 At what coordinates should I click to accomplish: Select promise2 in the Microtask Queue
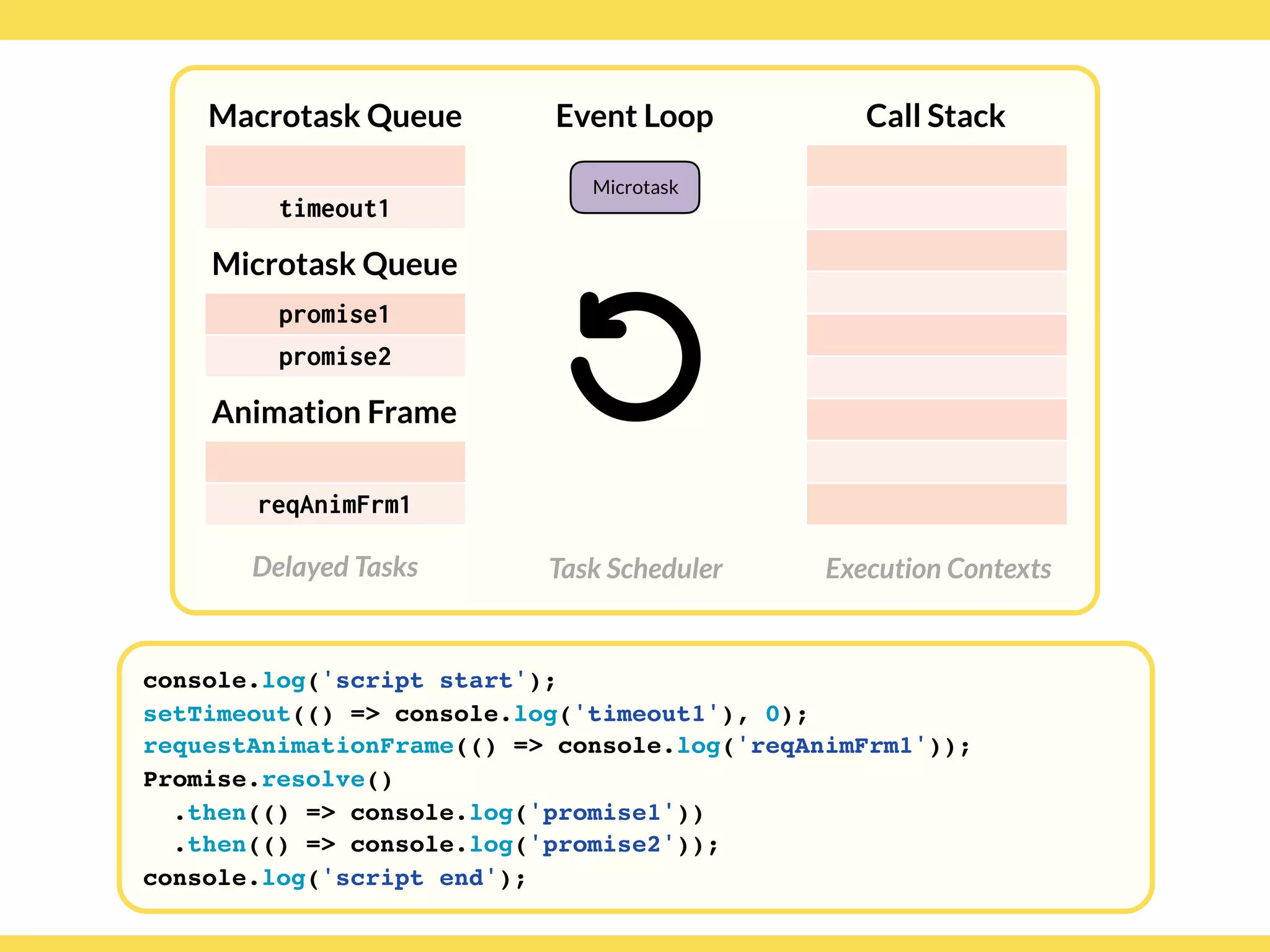pyautogui.click(x=335, y=356)
